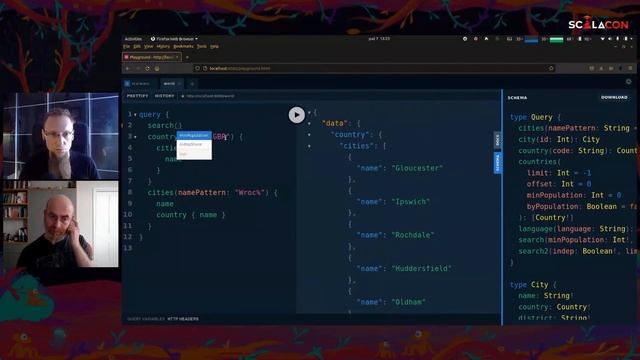Click "country { name }" on line 10
640x360 pixels.
(191, 215)
